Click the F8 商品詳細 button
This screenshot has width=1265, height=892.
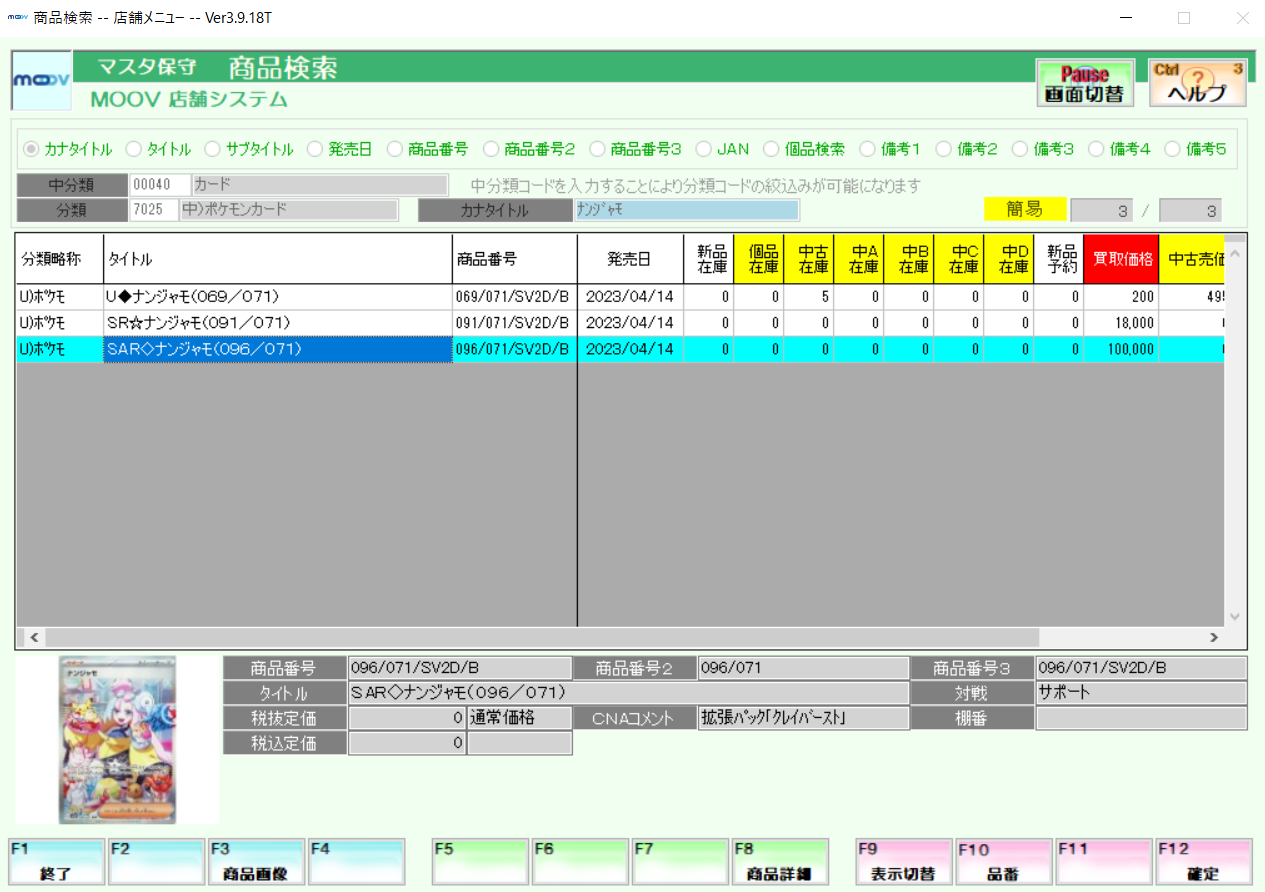click(x=780, y=862)
